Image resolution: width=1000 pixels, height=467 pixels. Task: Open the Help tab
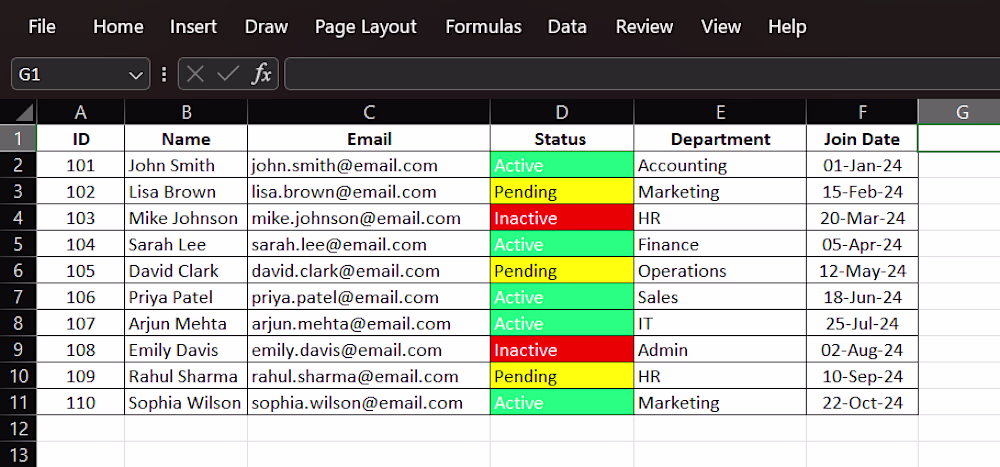[x=787, y=27]
